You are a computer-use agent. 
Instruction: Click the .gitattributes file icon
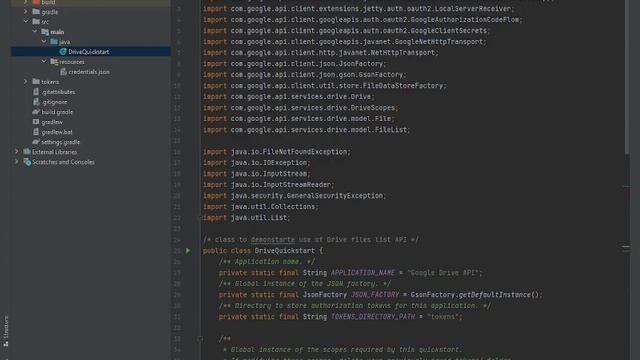[36, 92]
